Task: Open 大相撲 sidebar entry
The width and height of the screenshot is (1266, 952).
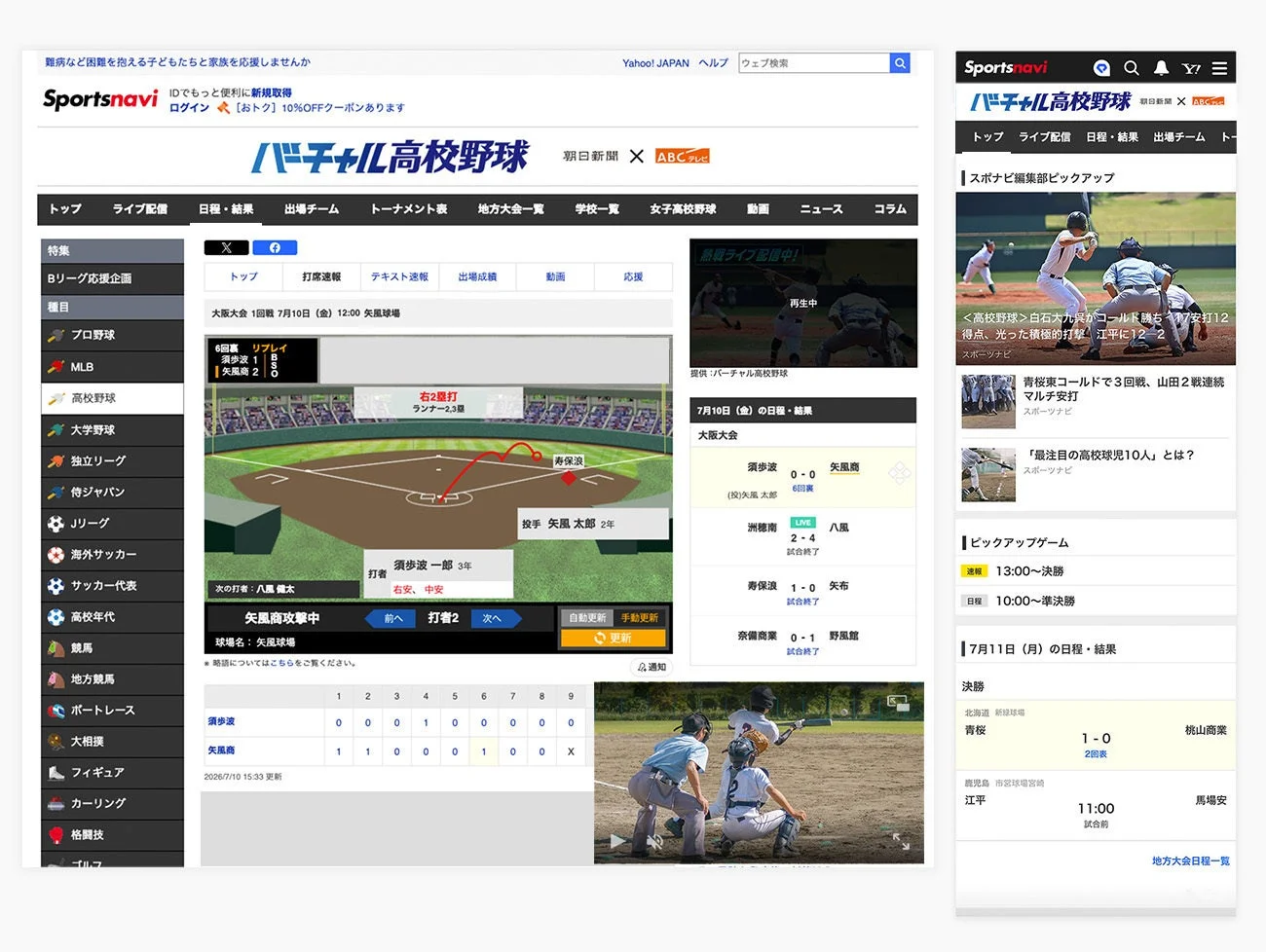Action: (112, 741)
